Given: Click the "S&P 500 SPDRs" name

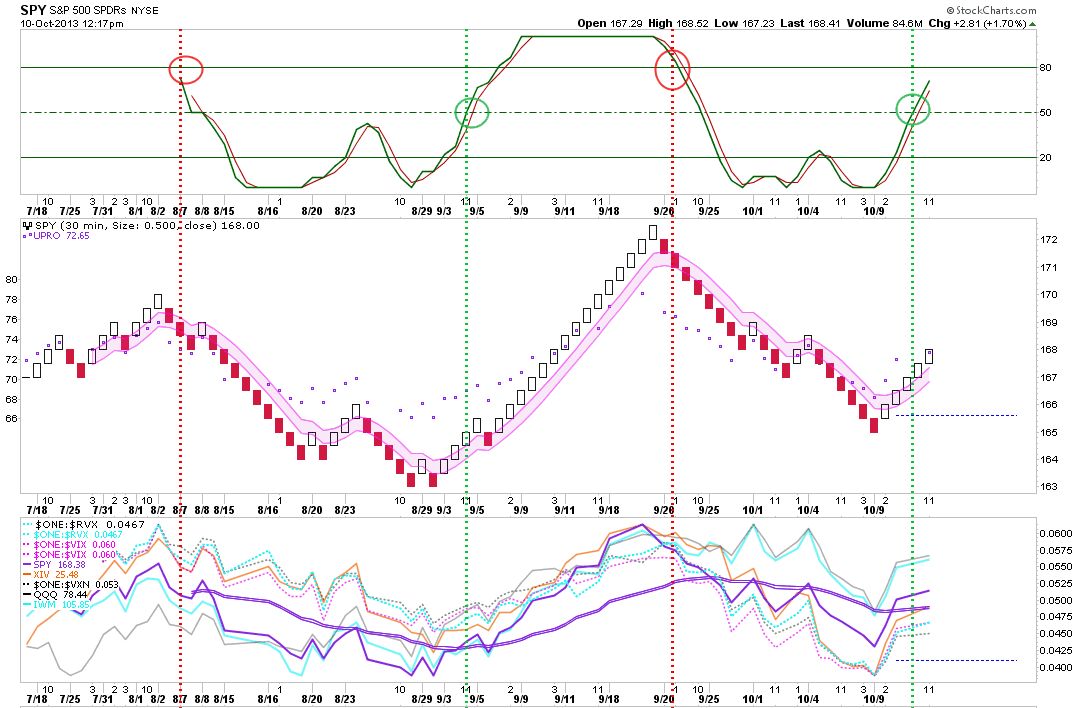Looking at the screenshot, I should coord(87,10).
